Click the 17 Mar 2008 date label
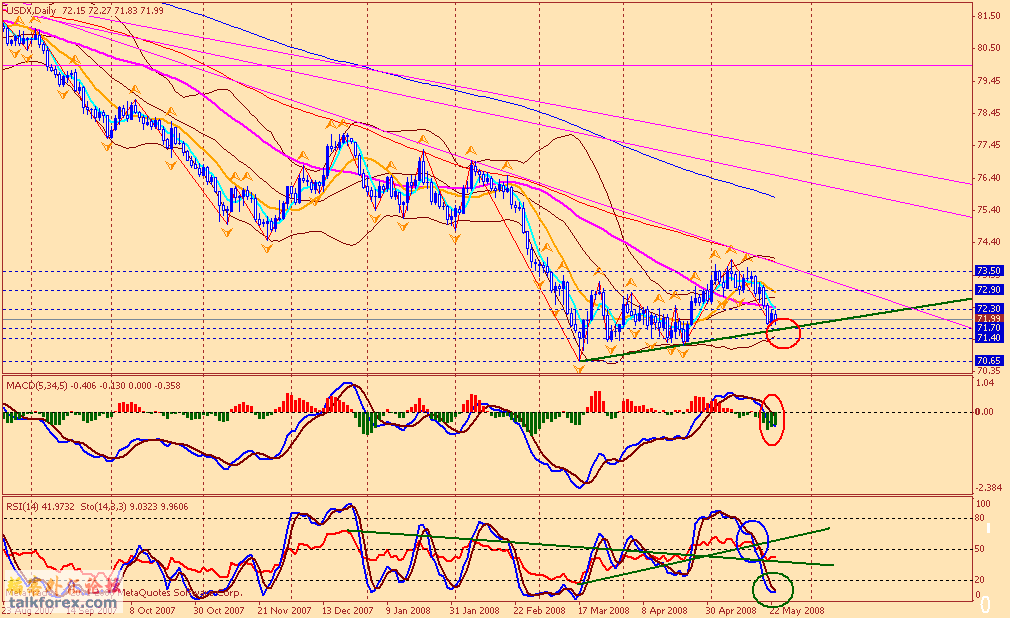The width and height of the screenshot is (1010, 618). tap(604, 610)
